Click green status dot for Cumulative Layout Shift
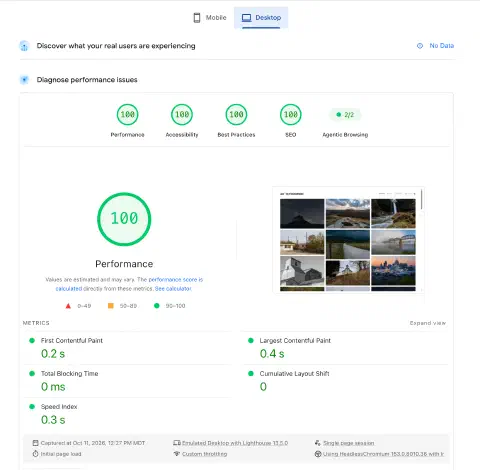Viewport: 480px width, 470px height. tap(251, 373)
